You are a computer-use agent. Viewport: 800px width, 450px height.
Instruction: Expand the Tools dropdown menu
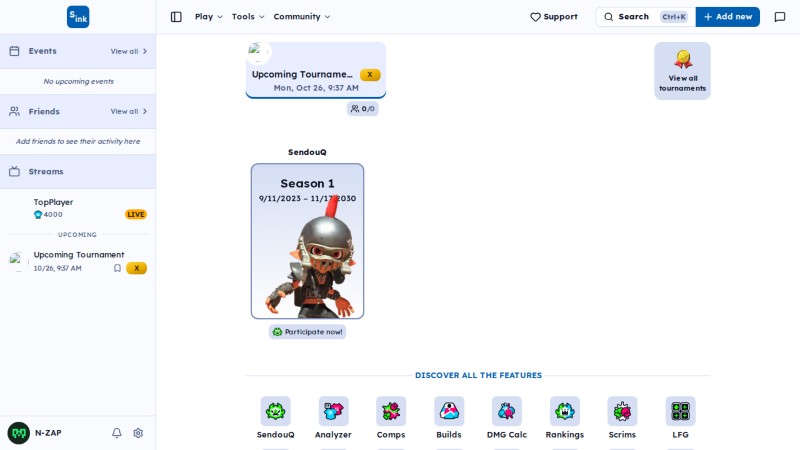click(x=248, y=17)
